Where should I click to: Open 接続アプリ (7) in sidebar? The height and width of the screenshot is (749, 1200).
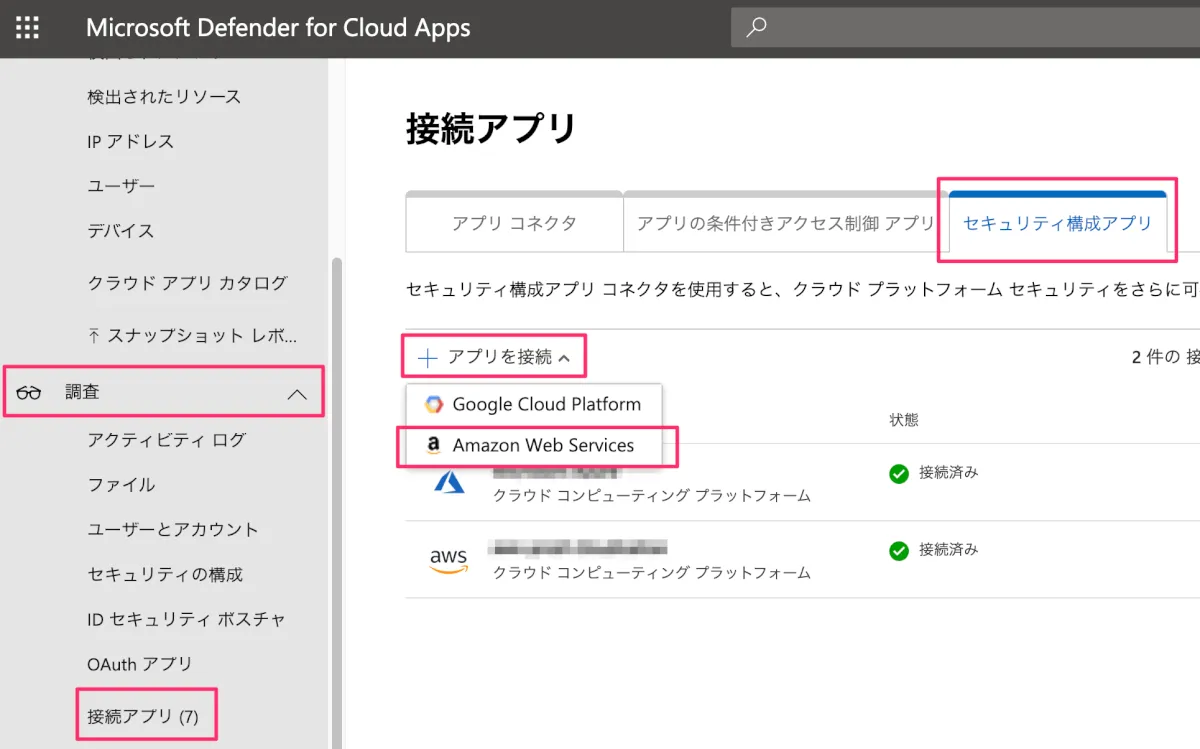pos(143,716)
